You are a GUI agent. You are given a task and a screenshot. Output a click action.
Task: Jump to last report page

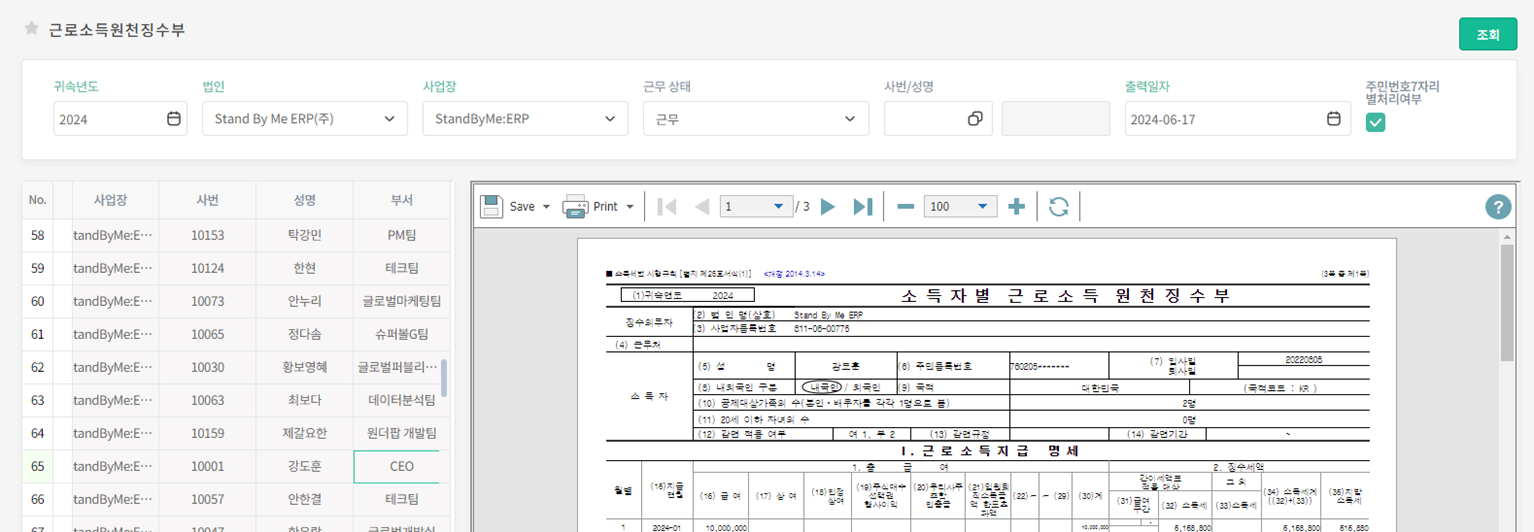click(862, 207)
